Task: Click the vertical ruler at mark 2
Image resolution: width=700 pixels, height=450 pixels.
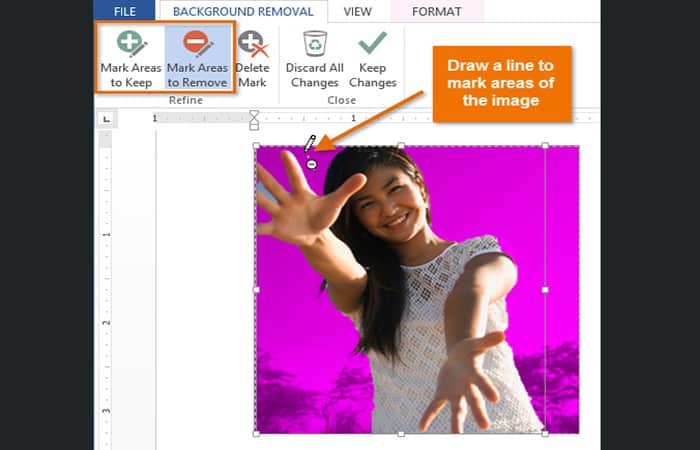Action: coord(106,322)
